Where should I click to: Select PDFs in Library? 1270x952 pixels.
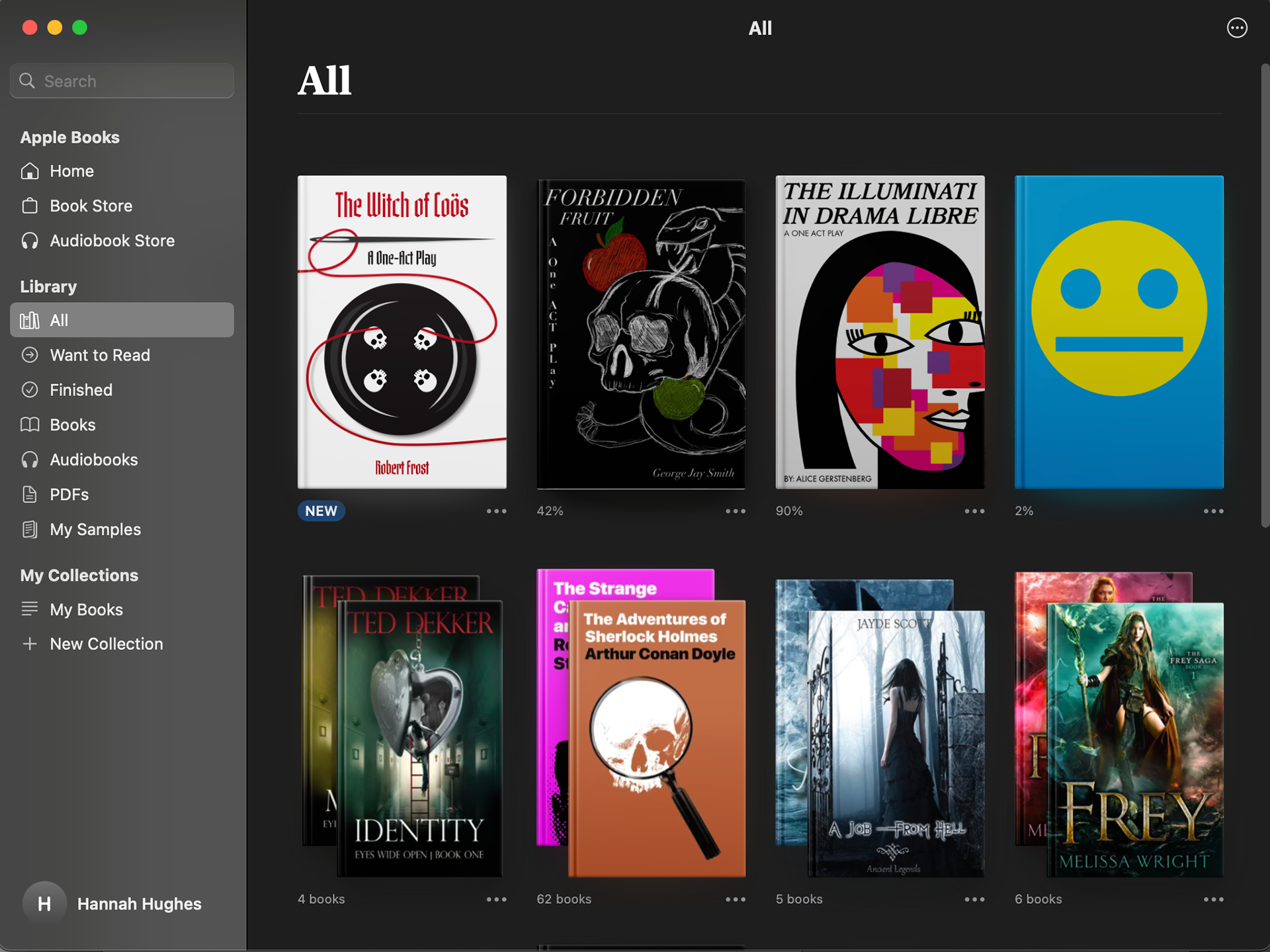122,495
